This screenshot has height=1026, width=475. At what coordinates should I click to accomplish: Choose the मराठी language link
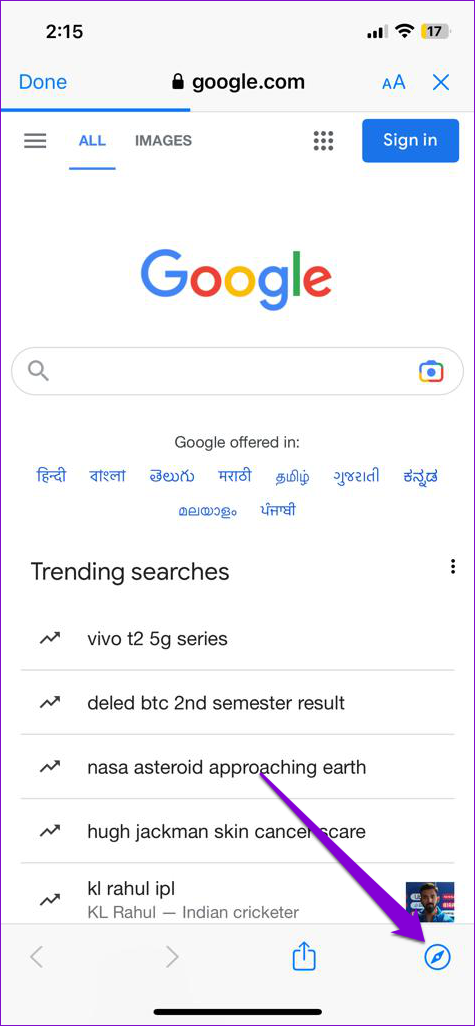coord(235,476)
